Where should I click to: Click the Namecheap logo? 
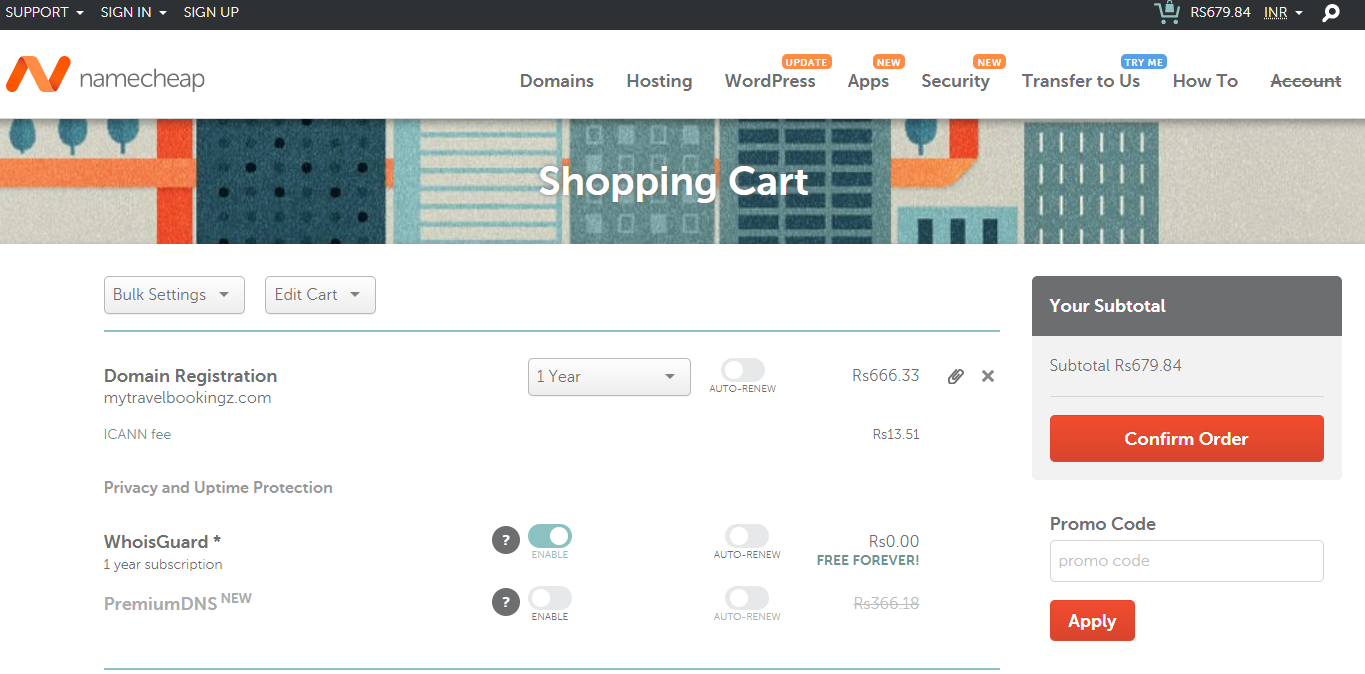[x=105, y=75]
